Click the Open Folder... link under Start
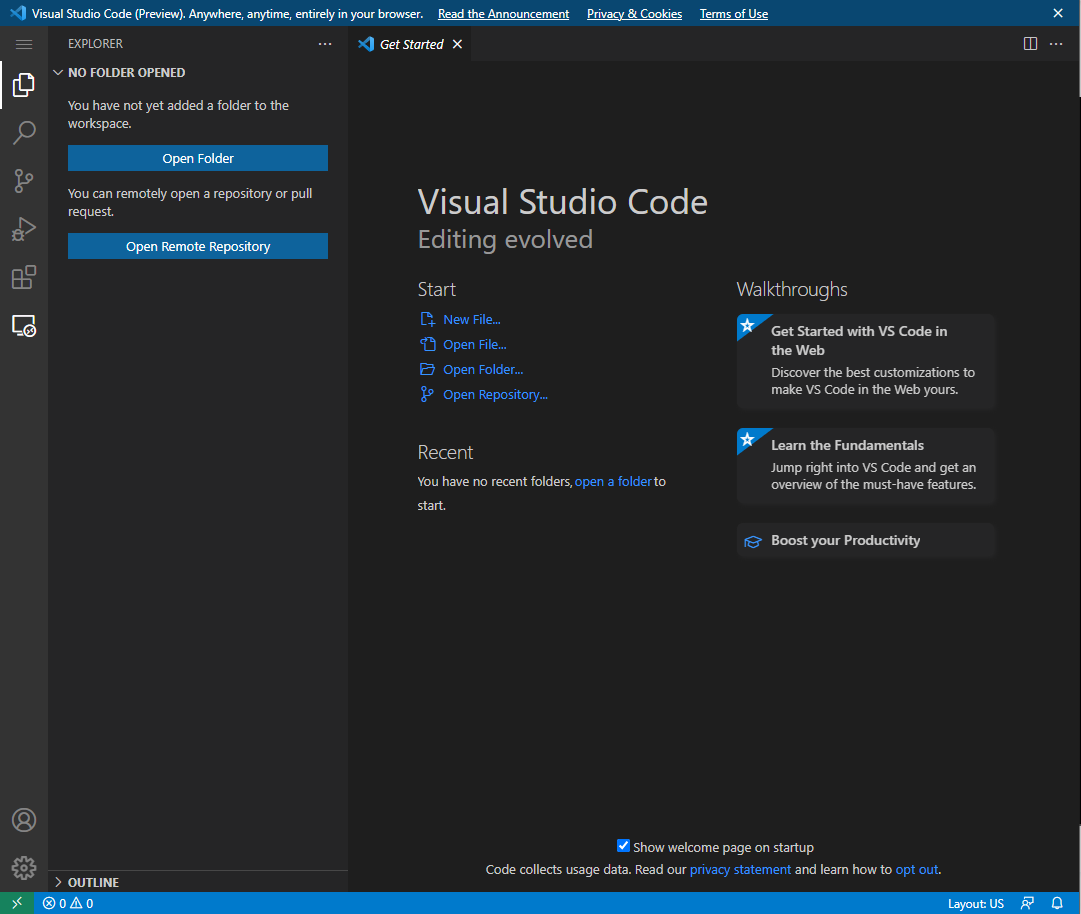This screenshot has width=1081, height=914. (x=483, y=369)
